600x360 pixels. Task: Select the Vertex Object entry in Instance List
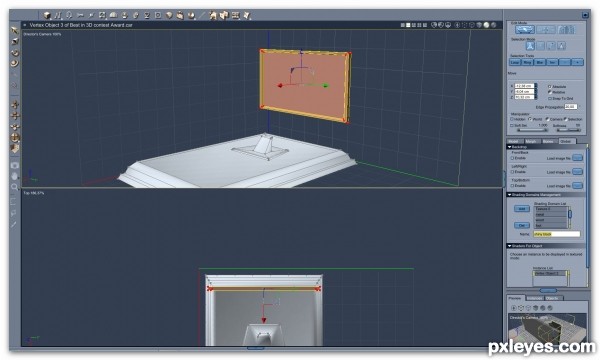coord(550,274)
